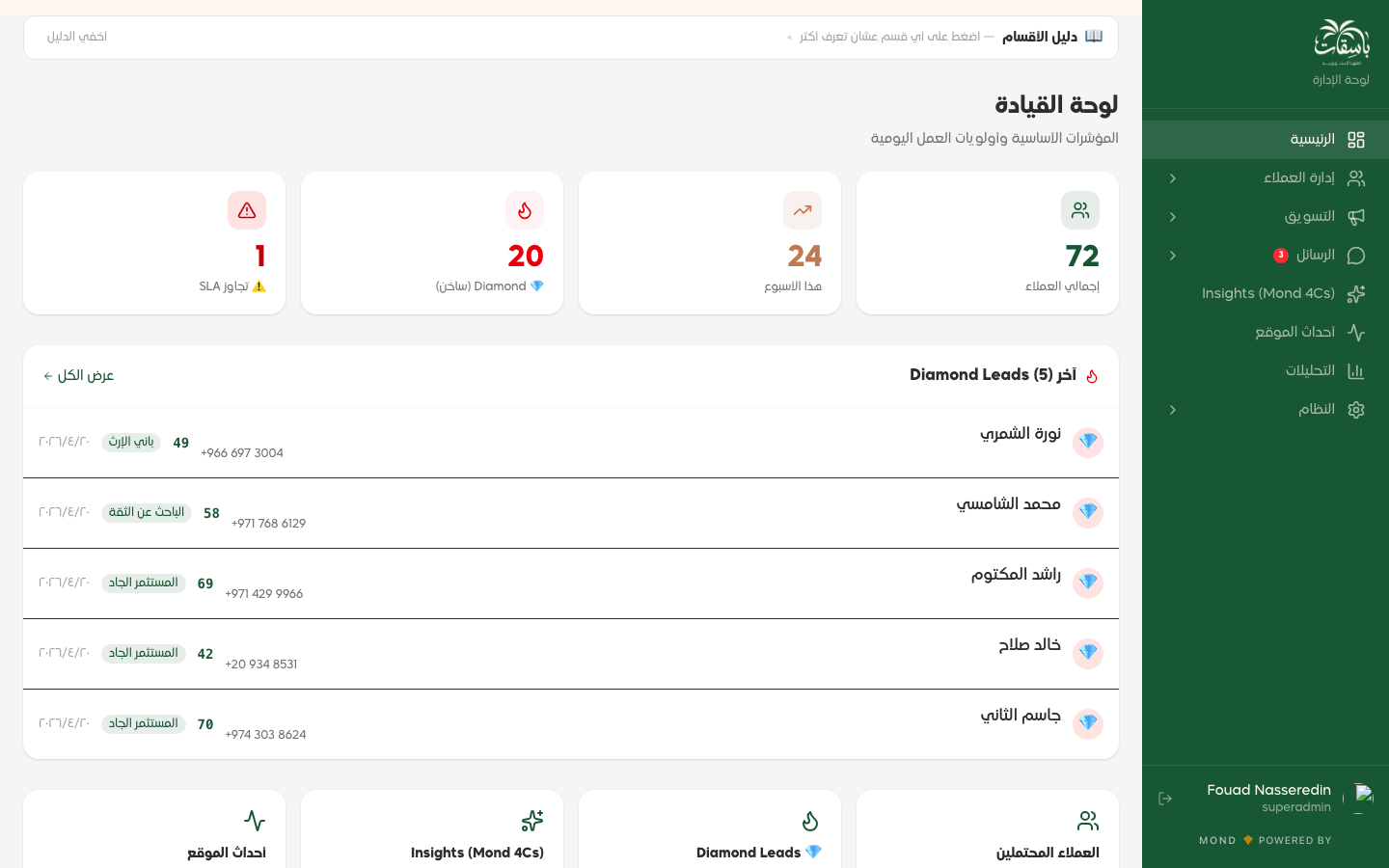Open the تجاوز SLA card

pyautogui.click(x=154, y=243)
